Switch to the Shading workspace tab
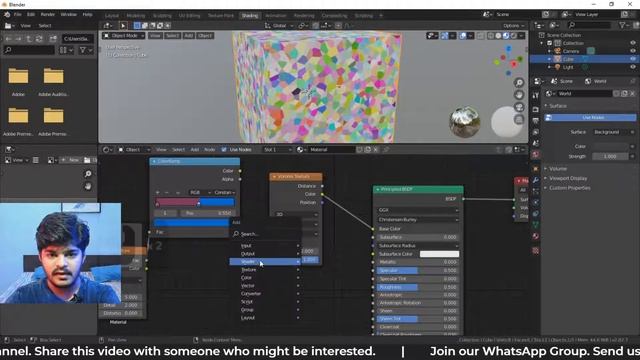The height and width of the screenshot is (360, 640). coord(249,16)
